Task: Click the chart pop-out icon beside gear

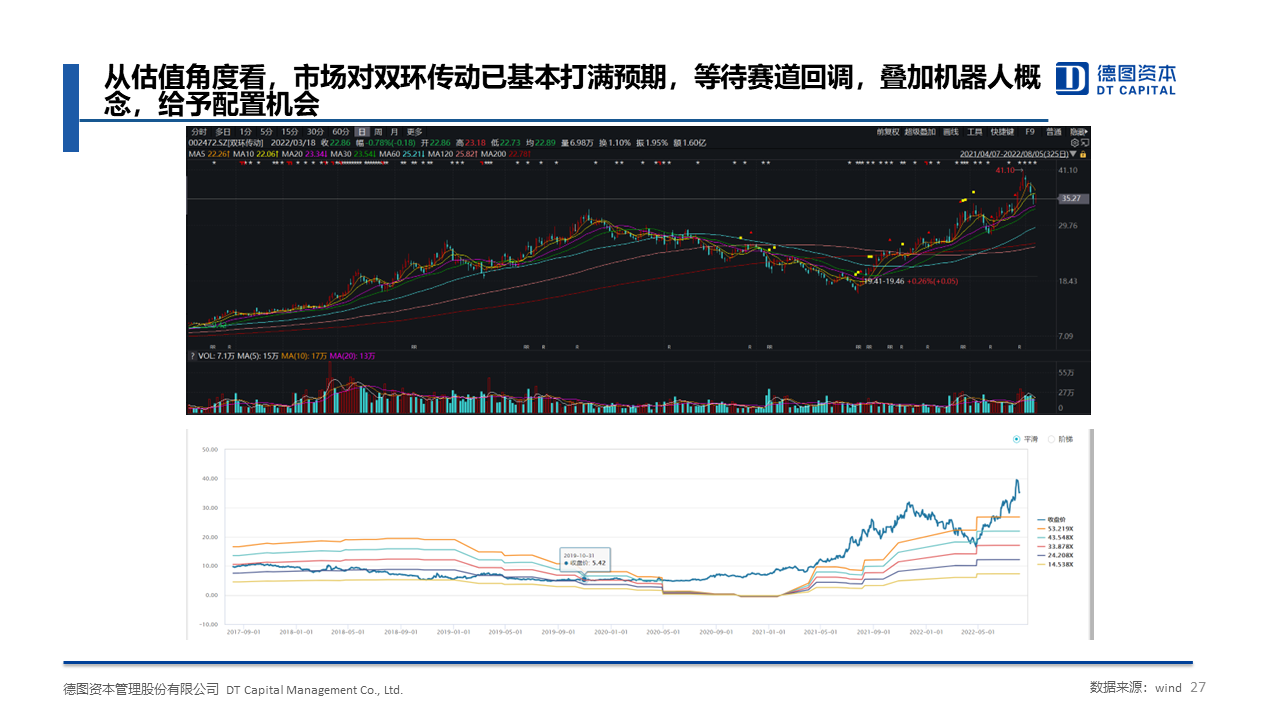Action: (x=1085, y=143)
